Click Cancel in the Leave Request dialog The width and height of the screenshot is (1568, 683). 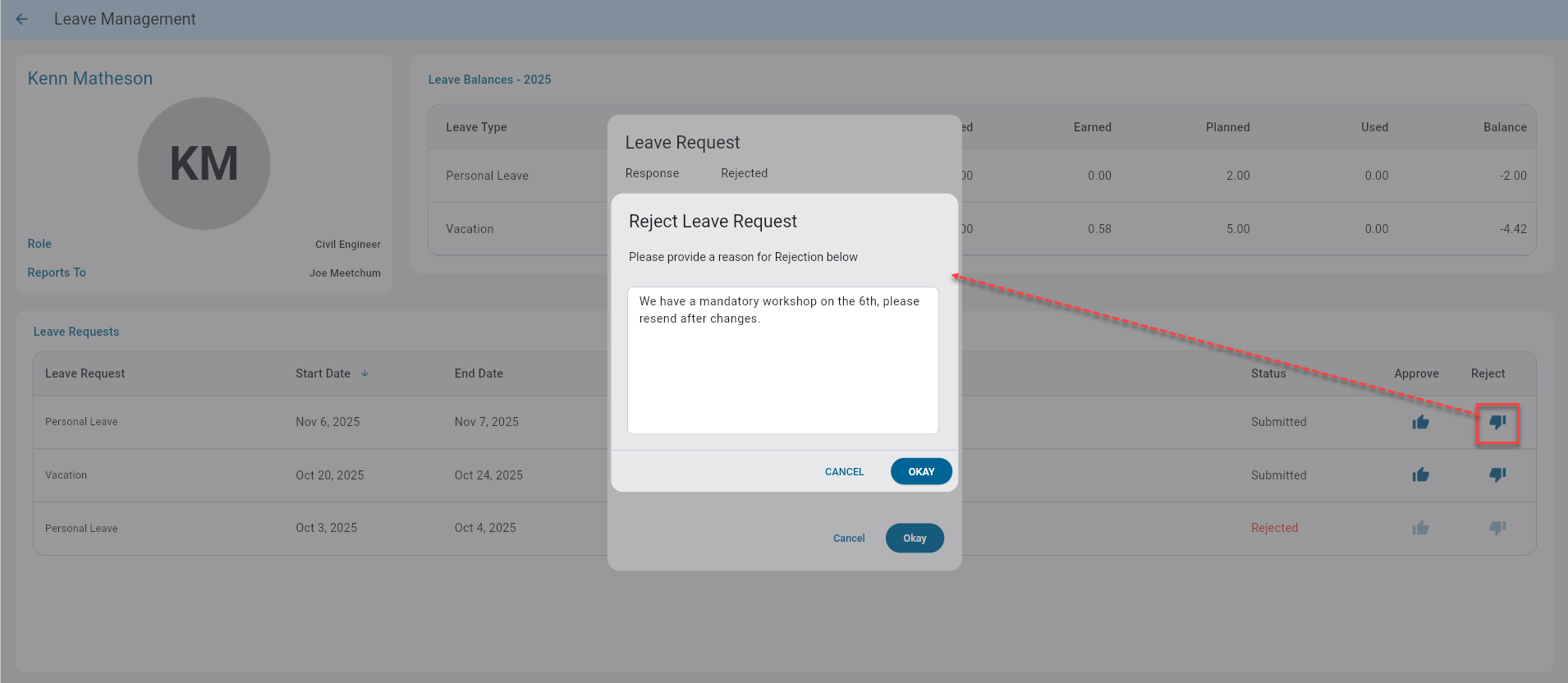849,539
